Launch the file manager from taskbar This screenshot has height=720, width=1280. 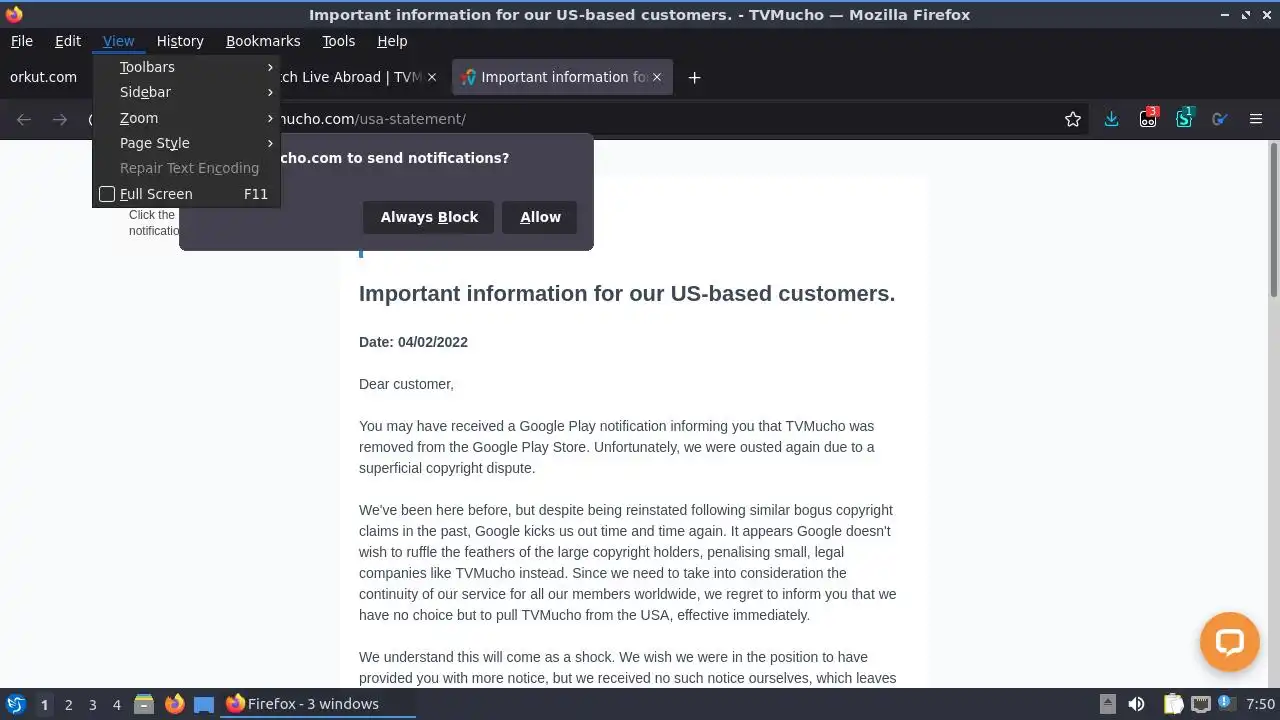143,704
